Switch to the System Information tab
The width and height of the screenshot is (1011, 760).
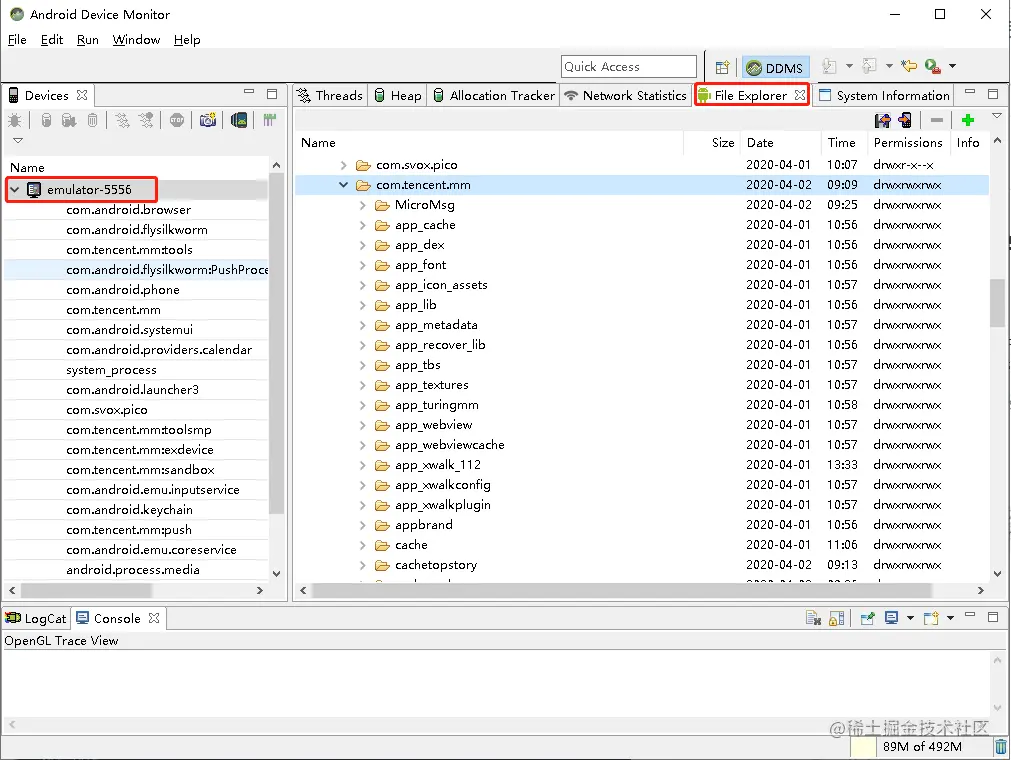click(x=884, y=95)
